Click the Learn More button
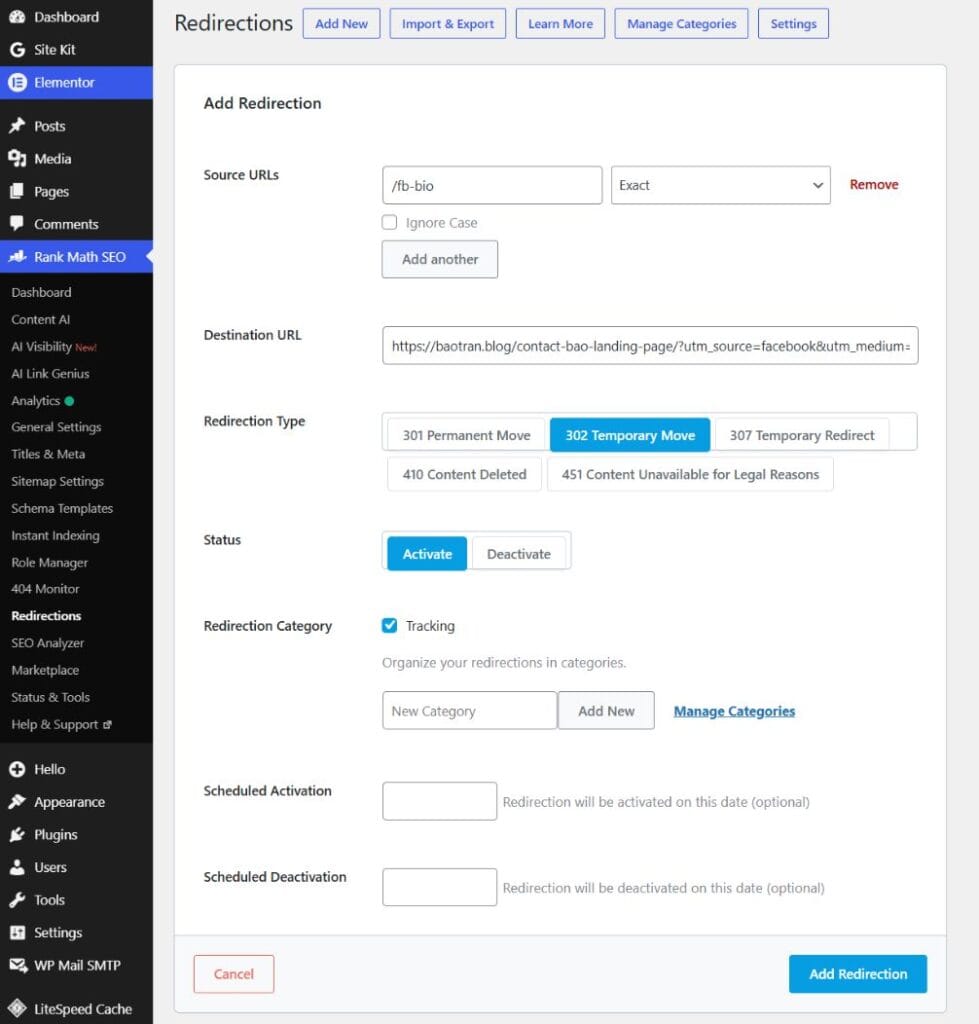 tap(560, 24)
